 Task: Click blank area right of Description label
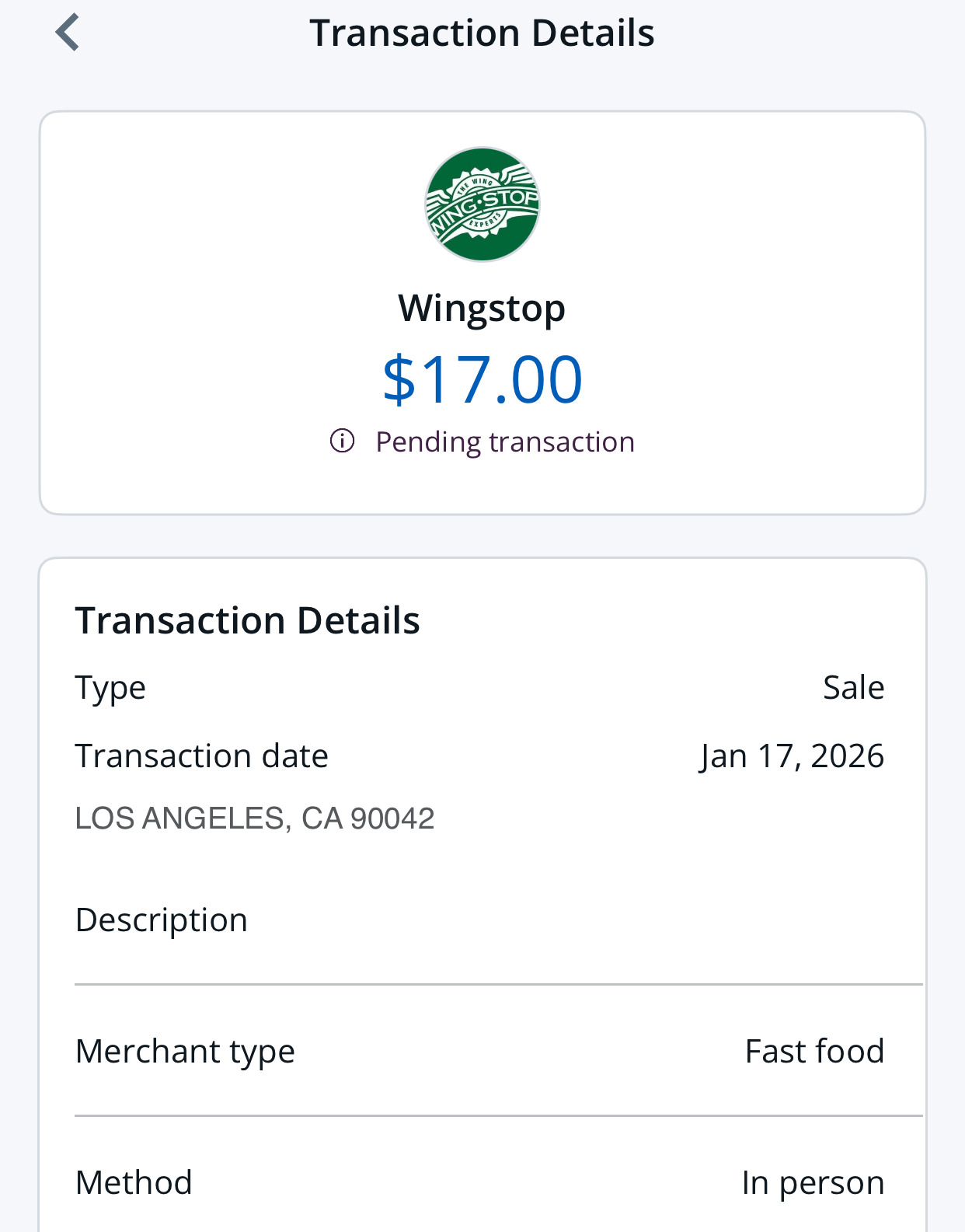click(583, 920)
